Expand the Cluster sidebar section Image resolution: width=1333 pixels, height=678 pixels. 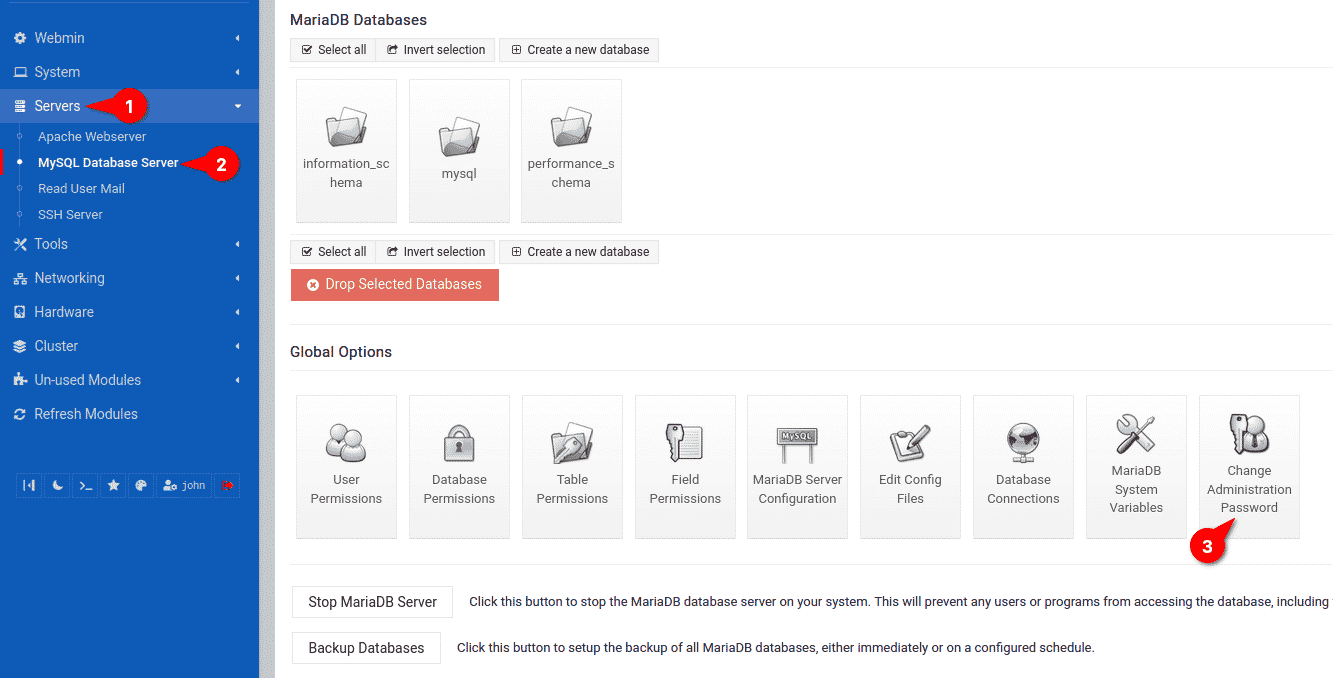(129, 346)
